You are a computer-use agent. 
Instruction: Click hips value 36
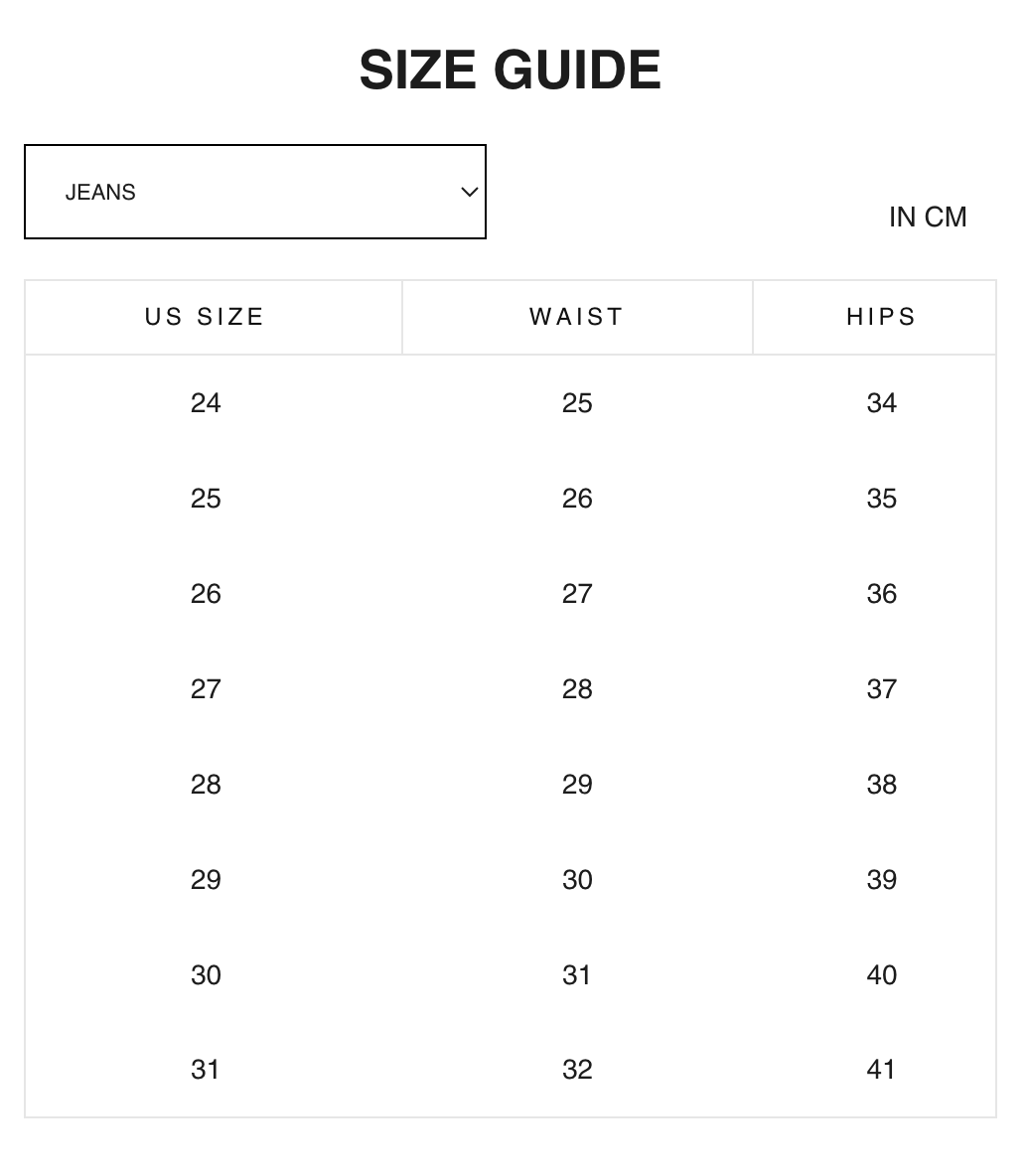click(882, 594)
